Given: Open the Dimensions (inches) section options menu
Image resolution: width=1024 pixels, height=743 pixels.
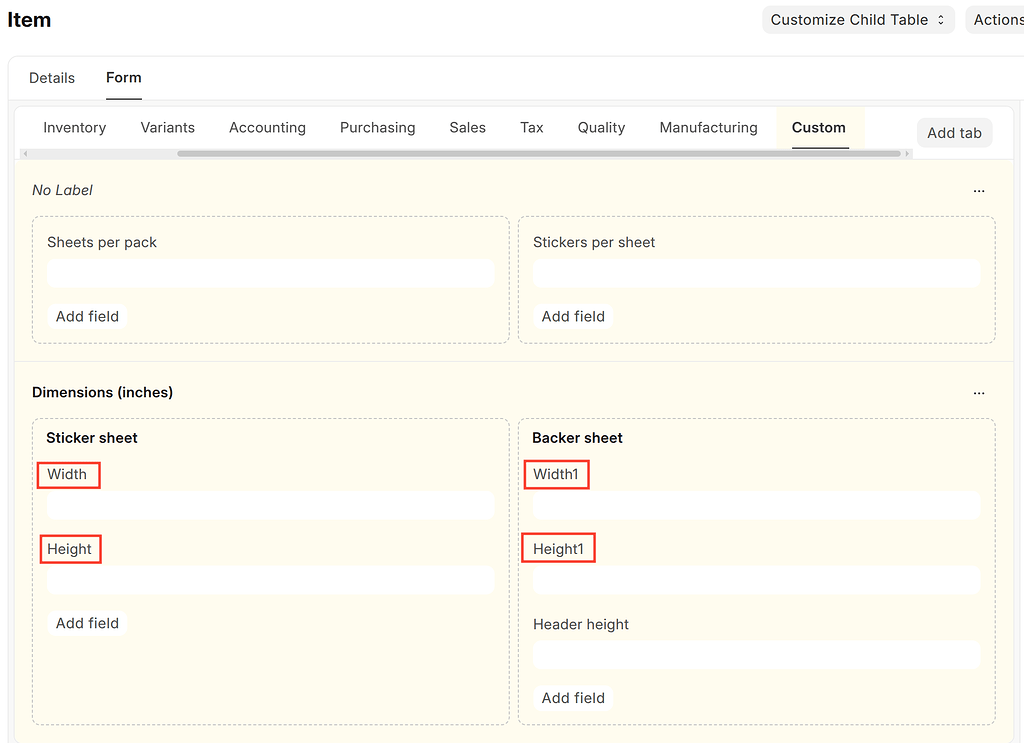Looking at the screenshot, I should point(979,392).
